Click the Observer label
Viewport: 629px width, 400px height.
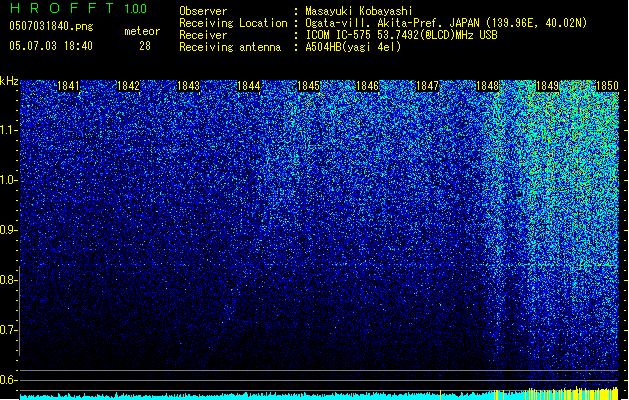(x=203, y=11)
